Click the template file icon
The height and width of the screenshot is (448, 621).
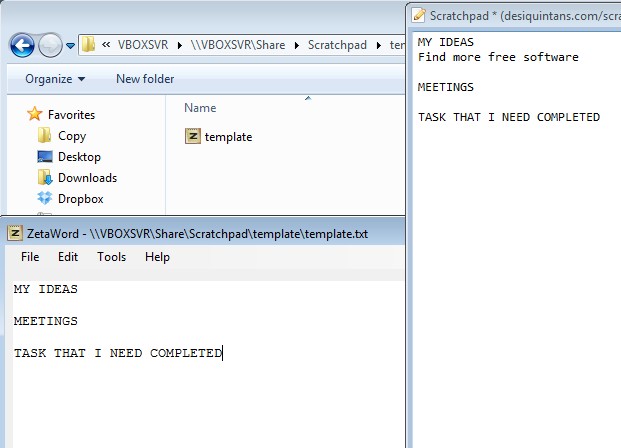pos(193,136)
